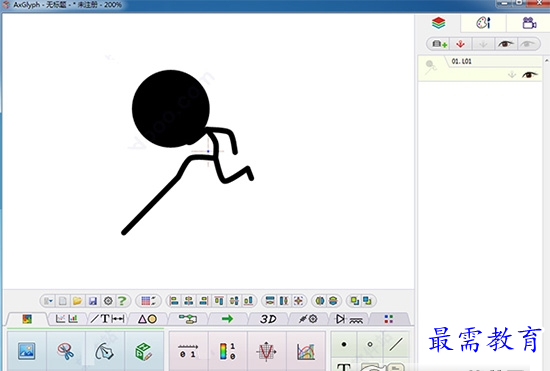Save the drawing with the floppy disk icon
This screenshot has height=371, width=550.
click(93, 301)
